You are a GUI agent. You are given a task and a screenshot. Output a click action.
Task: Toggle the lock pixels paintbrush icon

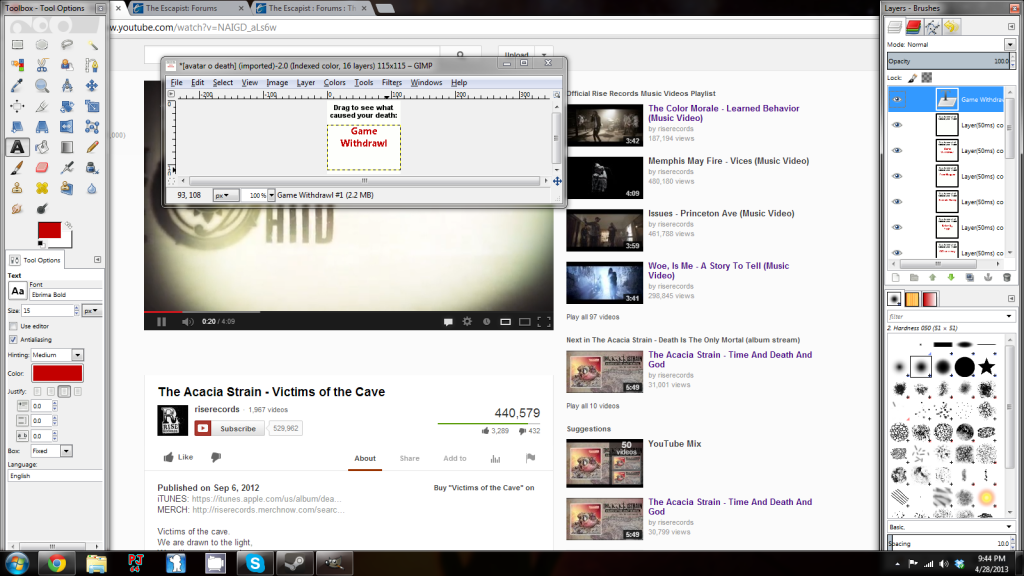point(913,78)
